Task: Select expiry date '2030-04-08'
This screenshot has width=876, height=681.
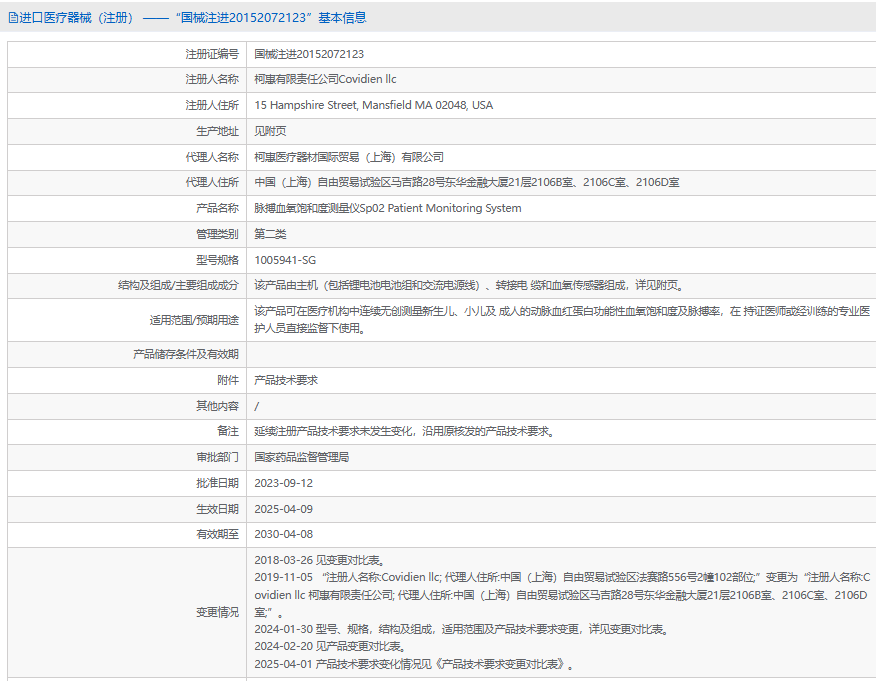Action: (x=284, y=534)
